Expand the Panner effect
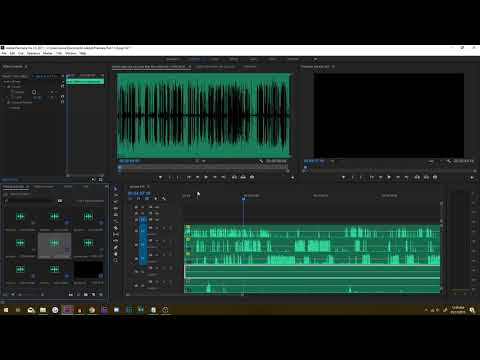The image size is (480, 360). click(x=9, y=108)
